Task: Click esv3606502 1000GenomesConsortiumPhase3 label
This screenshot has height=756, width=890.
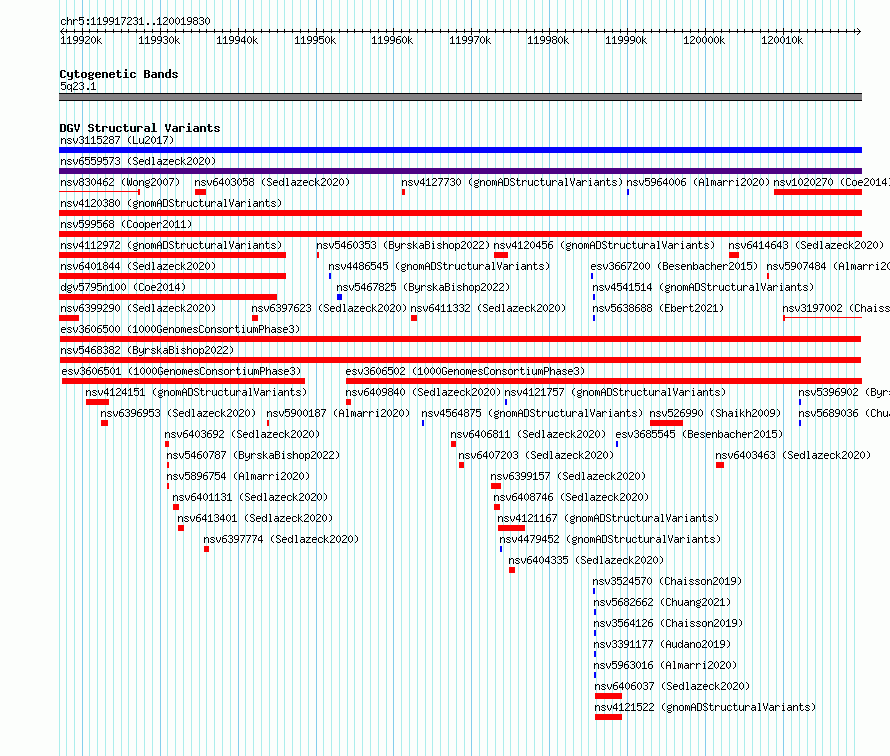Action: point(465,371)
